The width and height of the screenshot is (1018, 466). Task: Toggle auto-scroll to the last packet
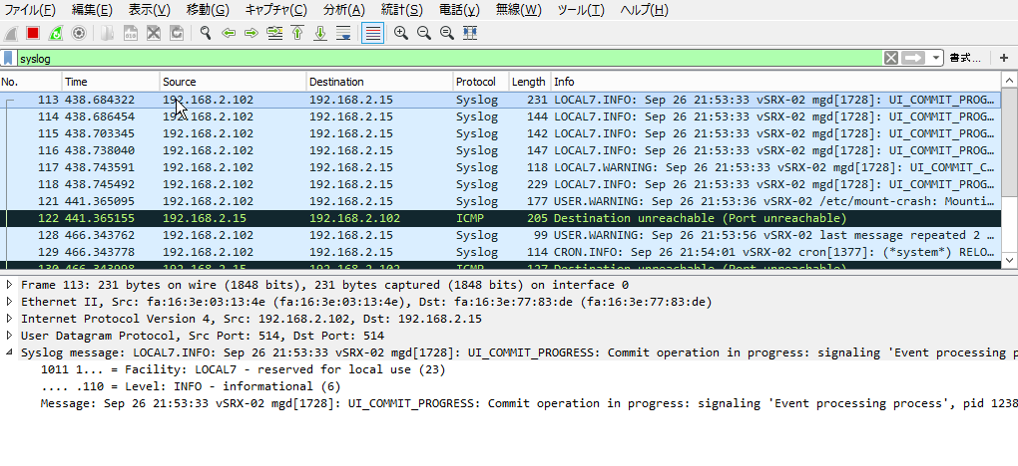tap(343, 33)
